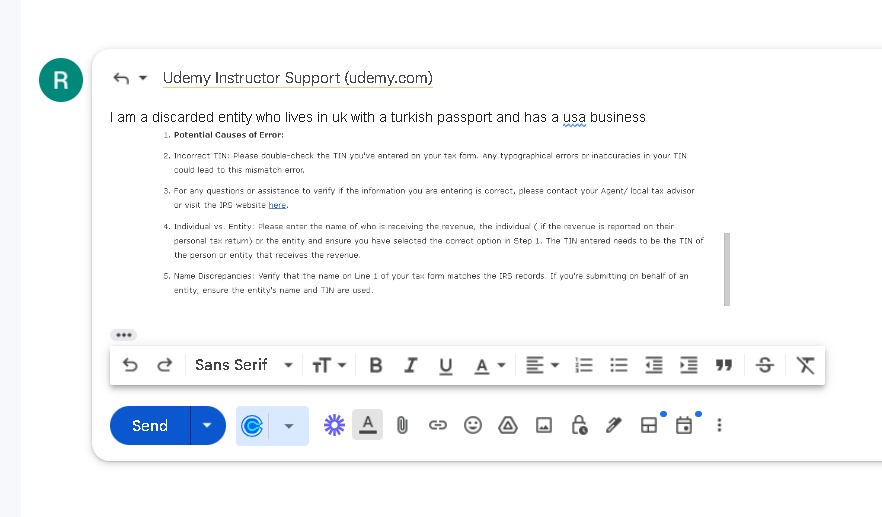Apply bulleted list formatting
Screen dimensions: 882x517
pos(619,366)
